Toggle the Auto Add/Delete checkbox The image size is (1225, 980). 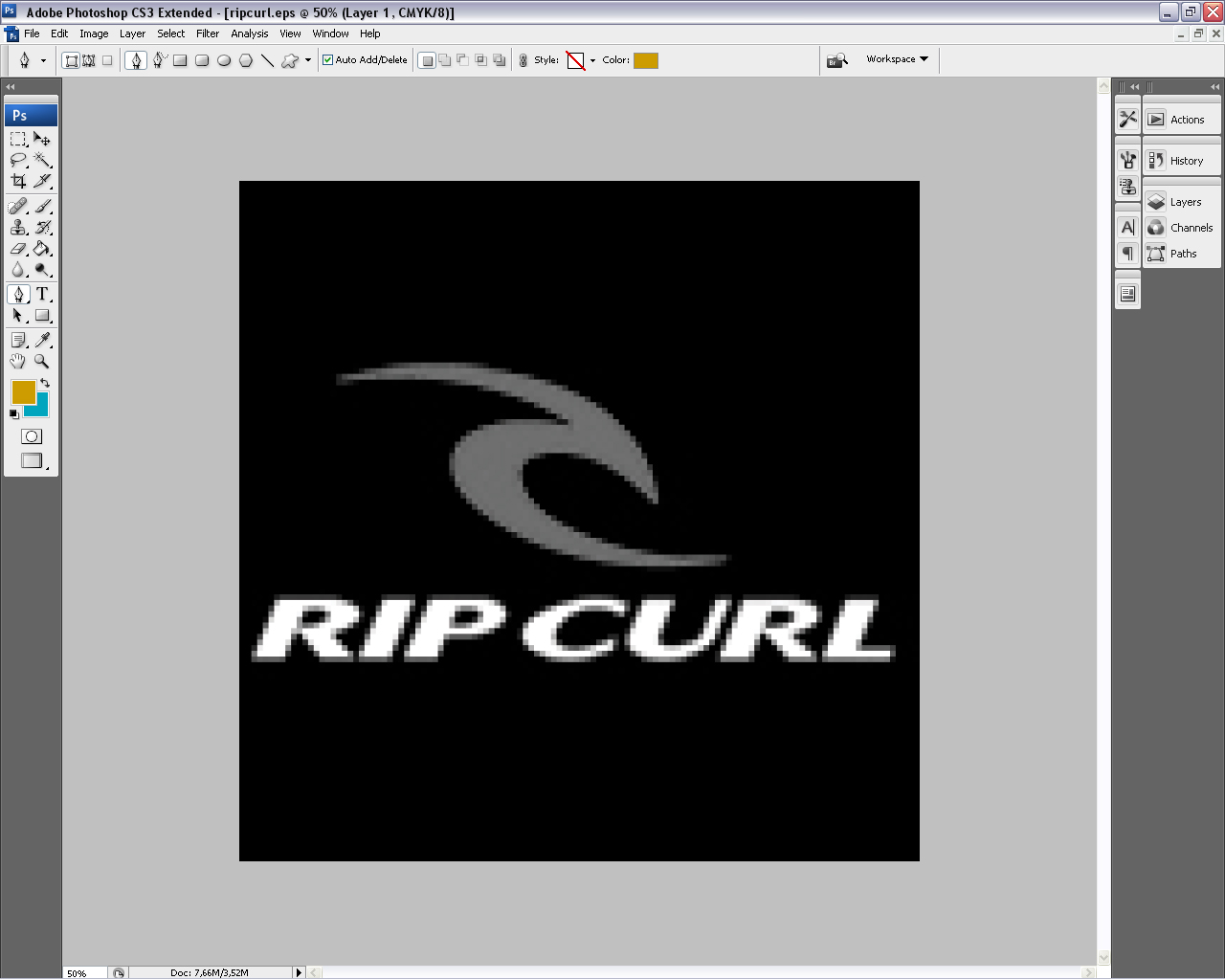pyautogui.click(x=327, y=60)
